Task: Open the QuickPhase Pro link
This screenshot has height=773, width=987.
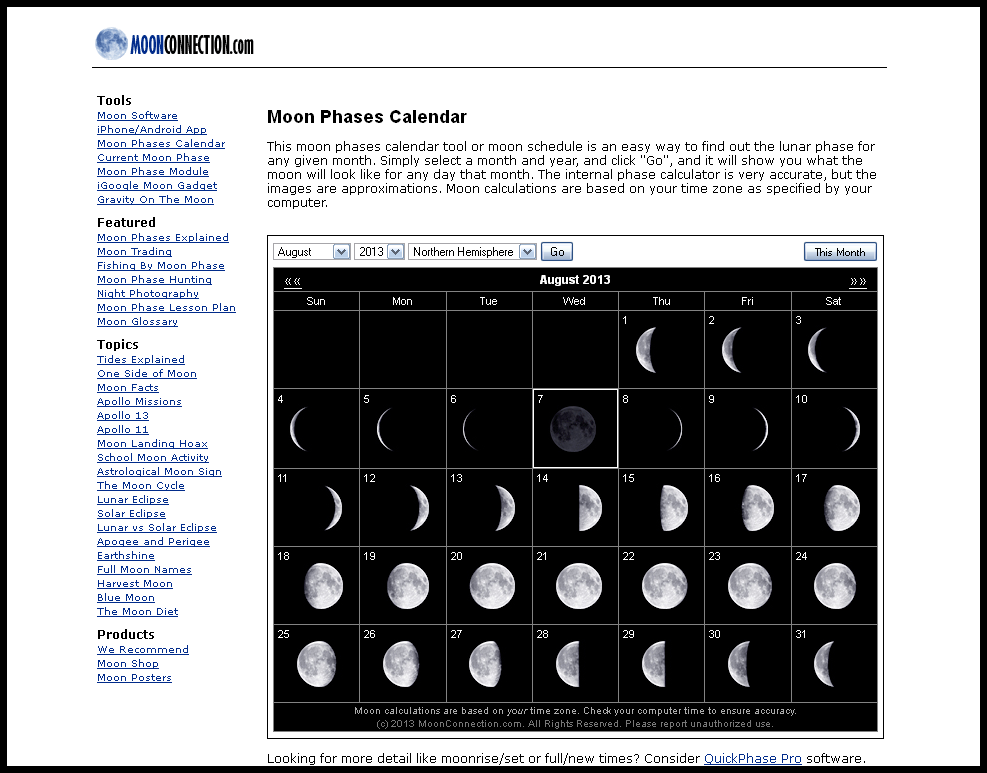Action: coord(752,759)
